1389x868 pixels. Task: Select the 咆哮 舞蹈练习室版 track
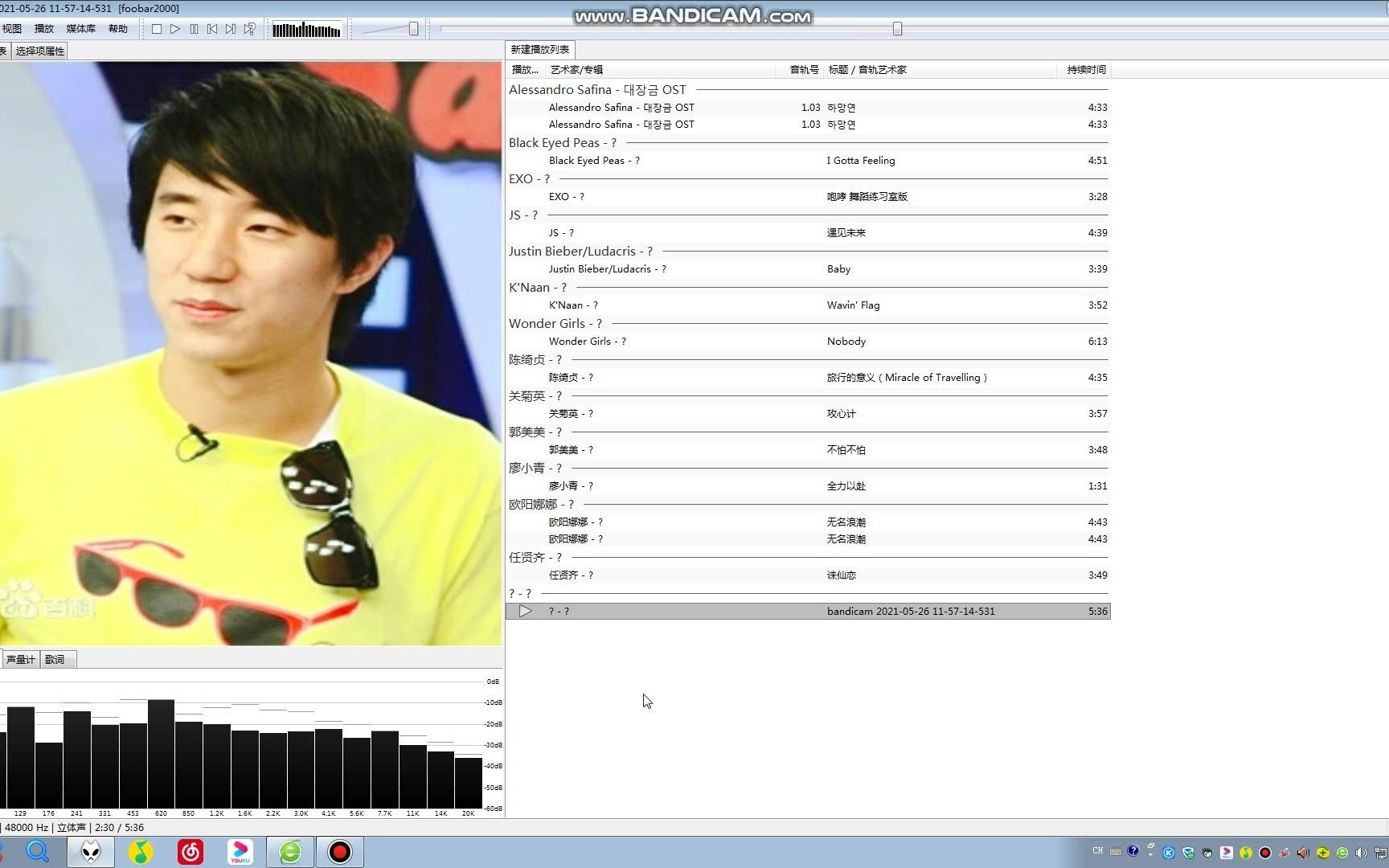coord(808,197)
